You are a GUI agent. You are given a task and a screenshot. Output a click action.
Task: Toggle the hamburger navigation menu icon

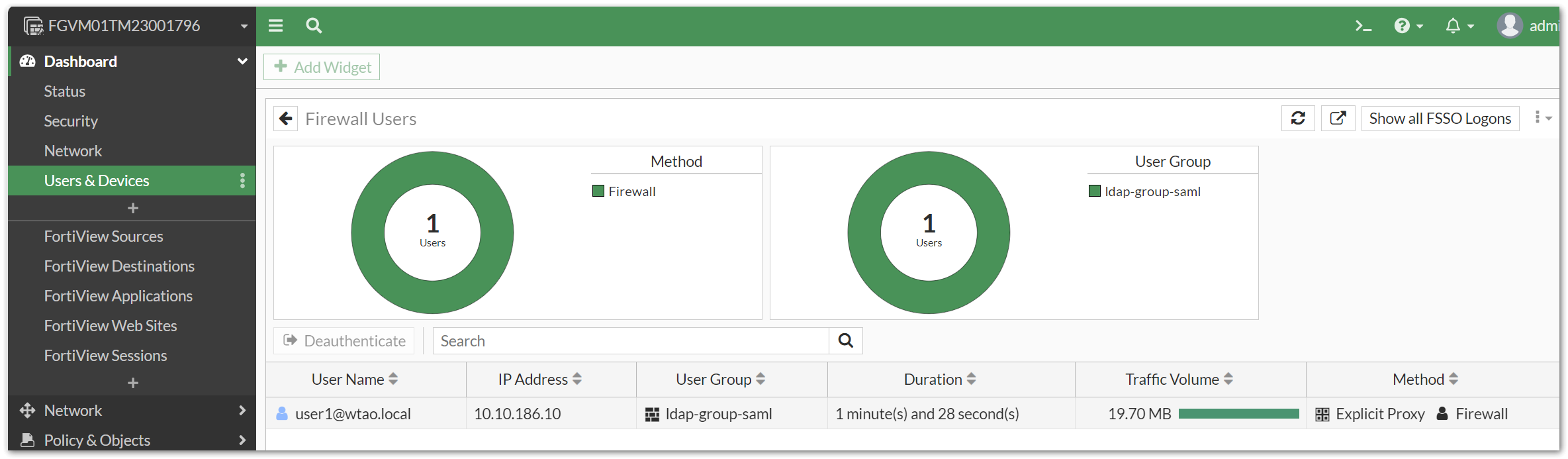click(275, 26)
